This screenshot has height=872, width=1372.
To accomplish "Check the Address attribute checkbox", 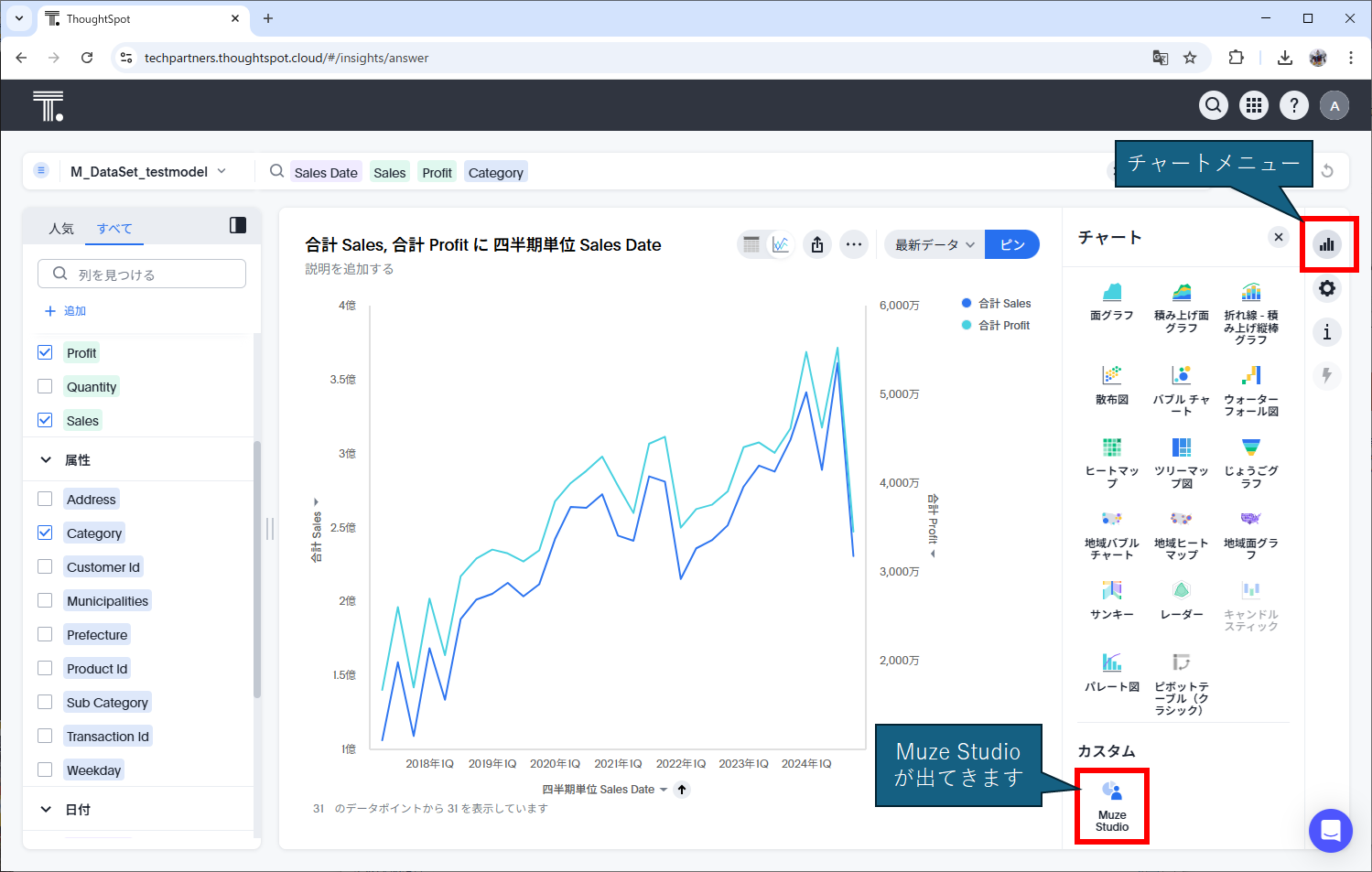I will pos(45,499).
